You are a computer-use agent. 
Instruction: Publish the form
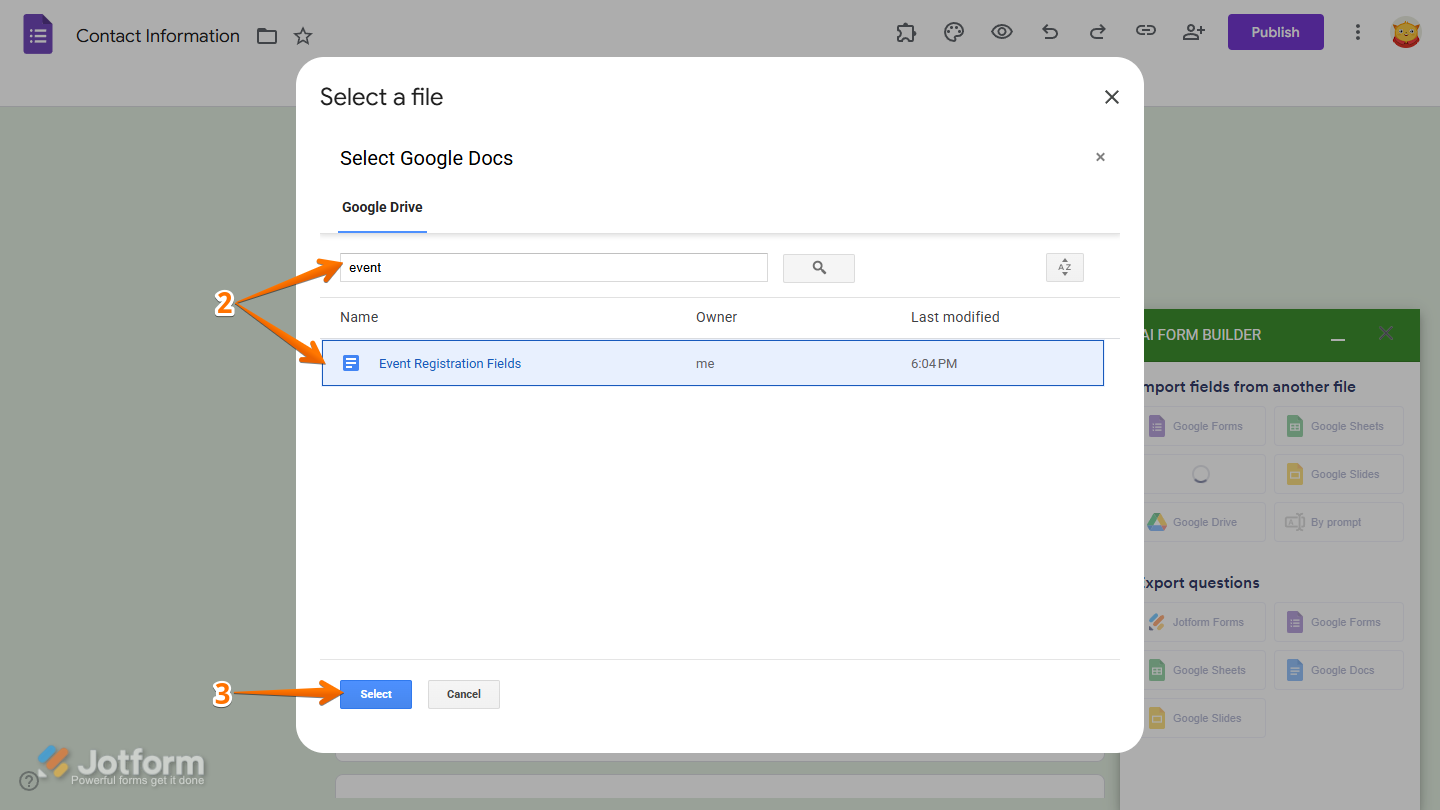[1275, 31]
